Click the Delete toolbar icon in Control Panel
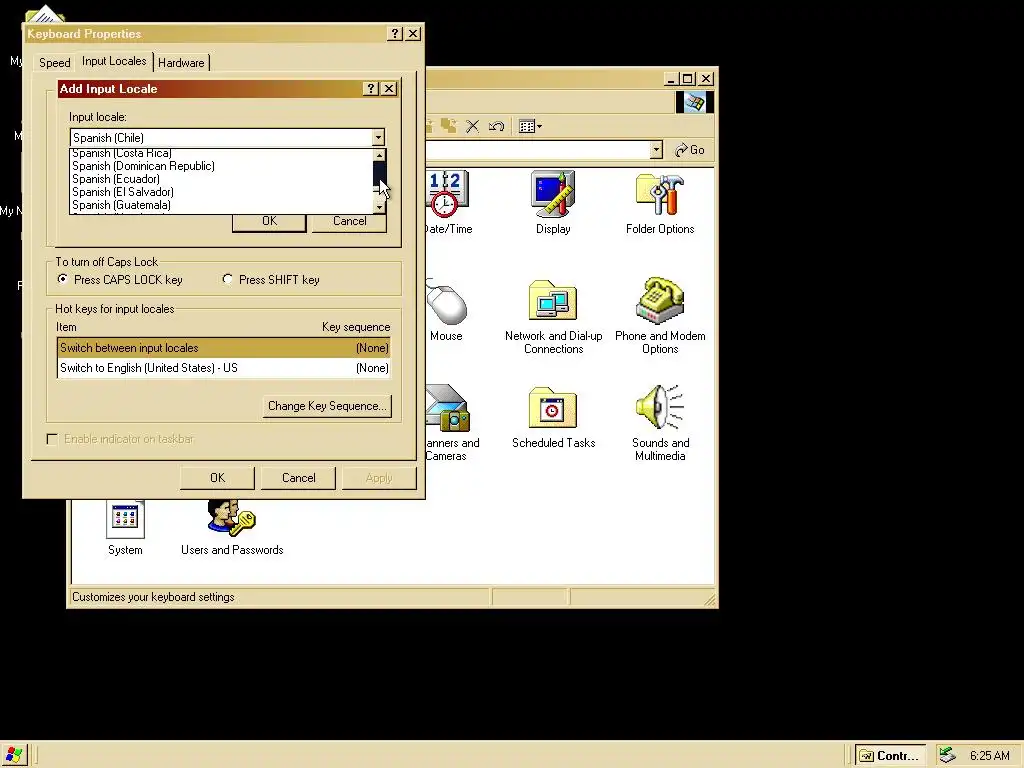Screen dimensions: 1024x768 pos(473,126)
